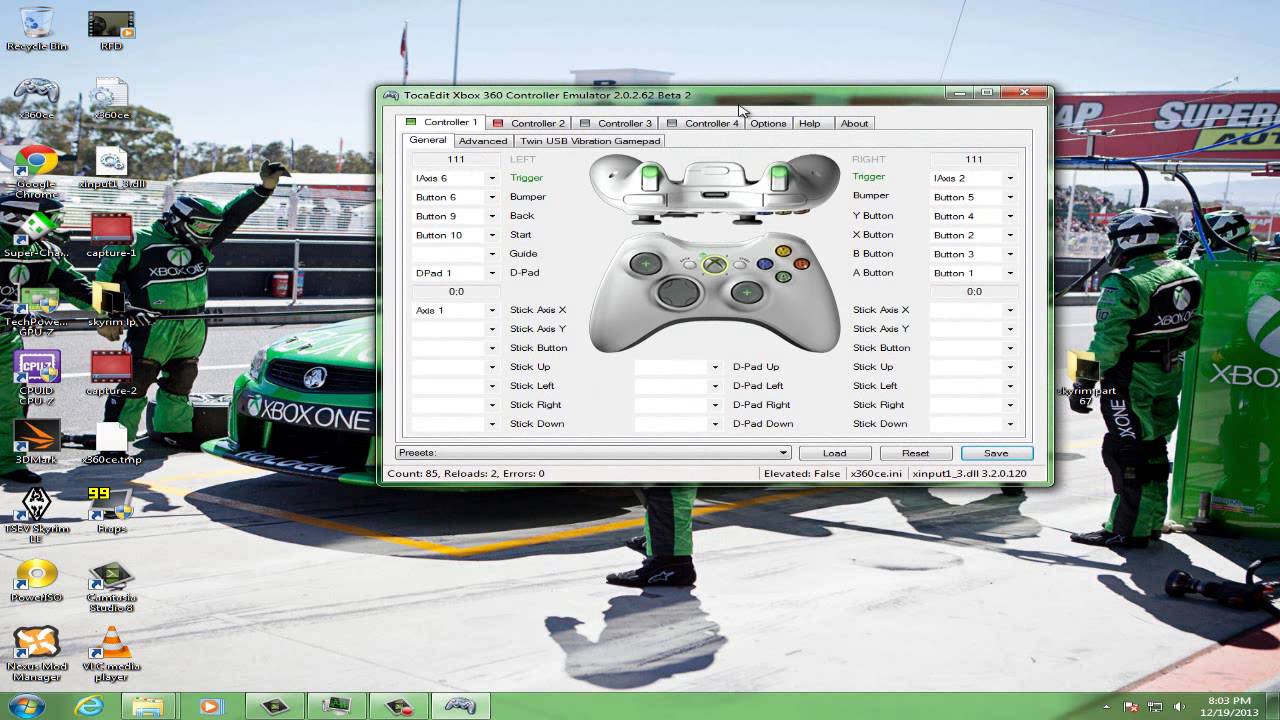Image resolution: width=1280 pixels, height=720 pixels.
Task: Open the capture-2 video file
Action: tap(111, 373)
